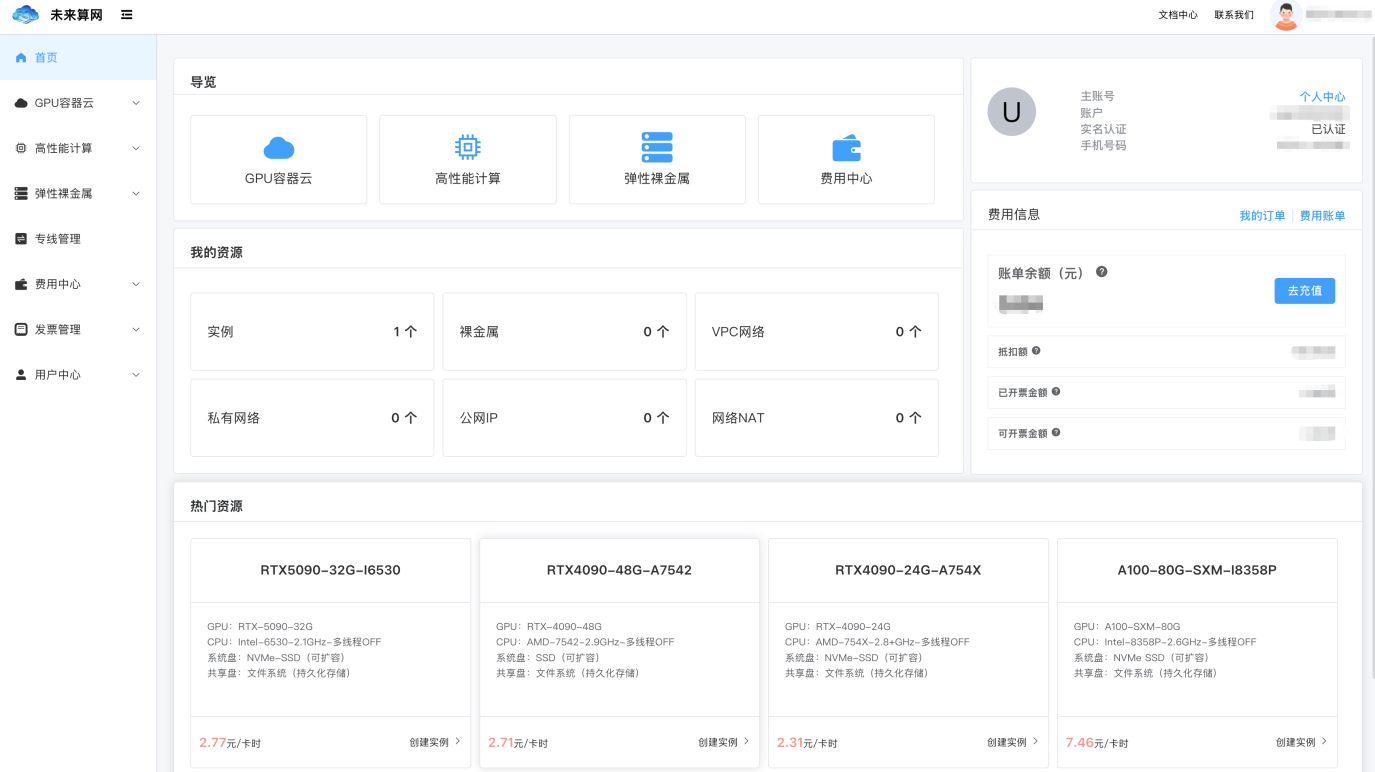Click 创建实例 for RTX4090-48G-A7542

point(724,742)
